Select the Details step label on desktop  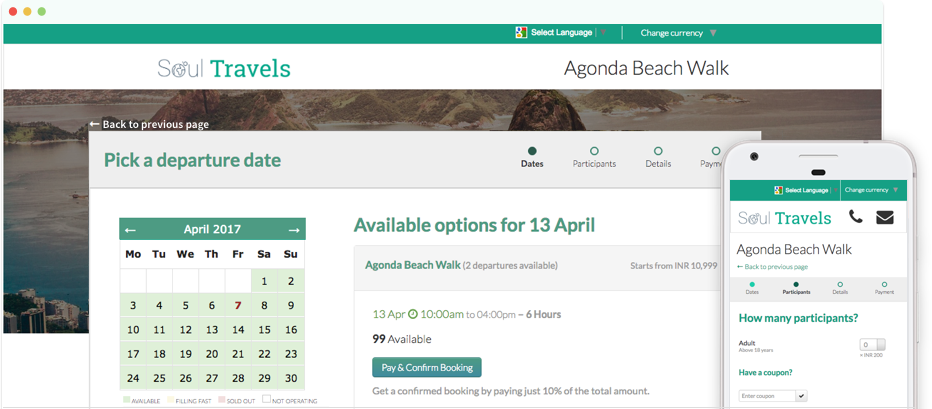tap(658, 164)
